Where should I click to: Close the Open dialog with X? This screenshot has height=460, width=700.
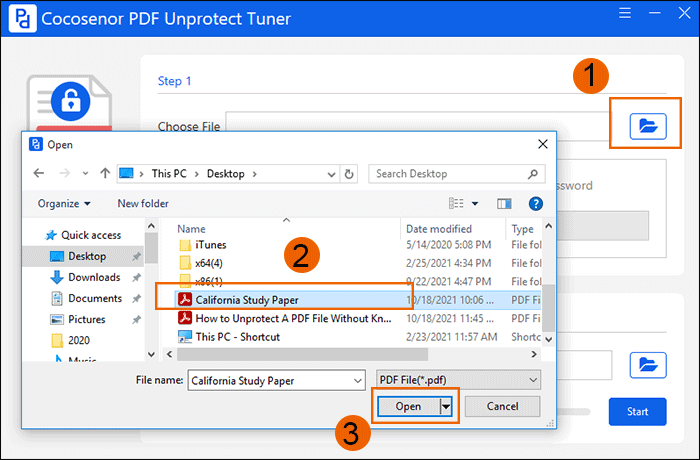click(x=543, y=144)
